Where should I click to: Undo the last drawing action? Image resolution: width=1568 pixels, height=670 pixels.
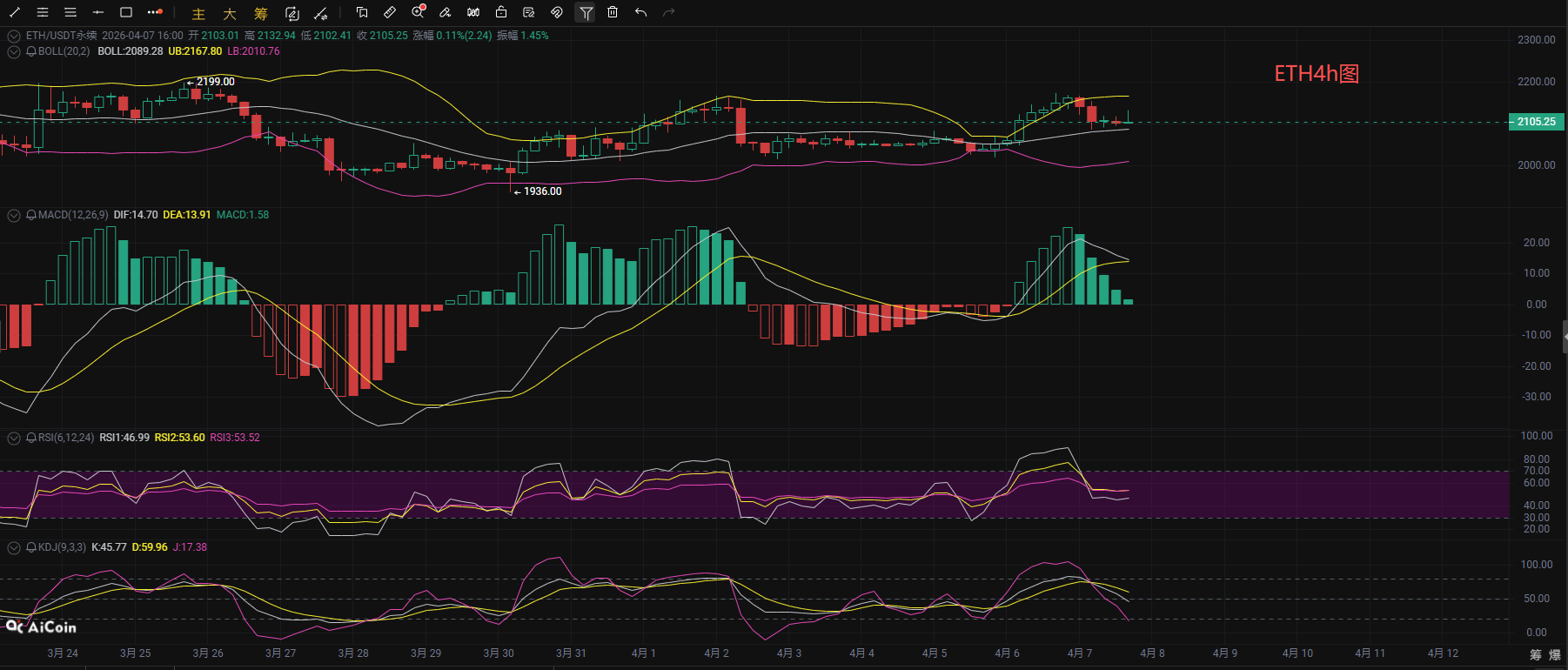tap(640, 12)
